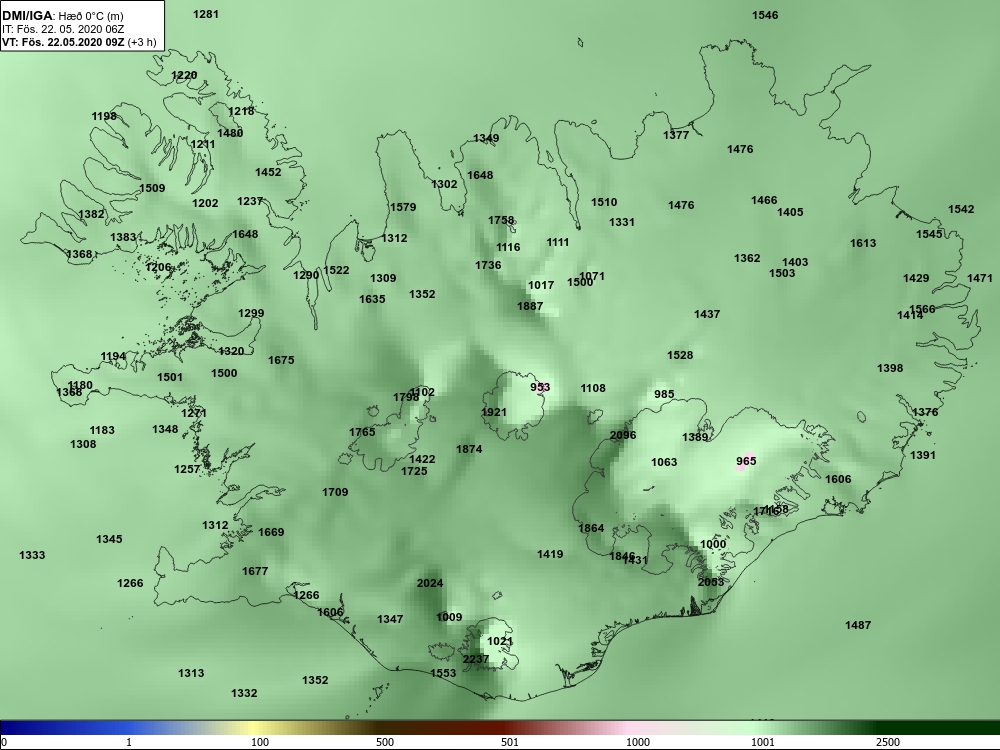Click the map value 1669
Viewport: 1000px width, 750px height.
(x=271, y=533)
